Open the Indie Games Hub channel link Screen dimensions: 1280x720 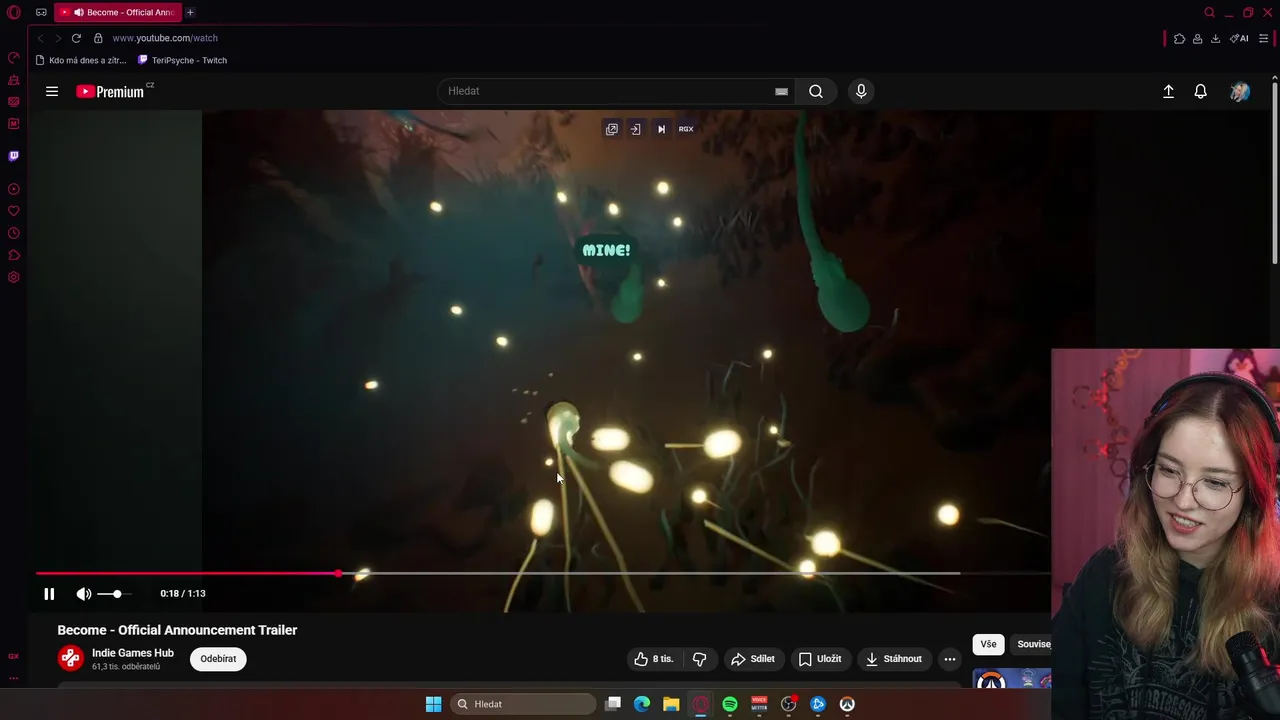pos(133,653)
